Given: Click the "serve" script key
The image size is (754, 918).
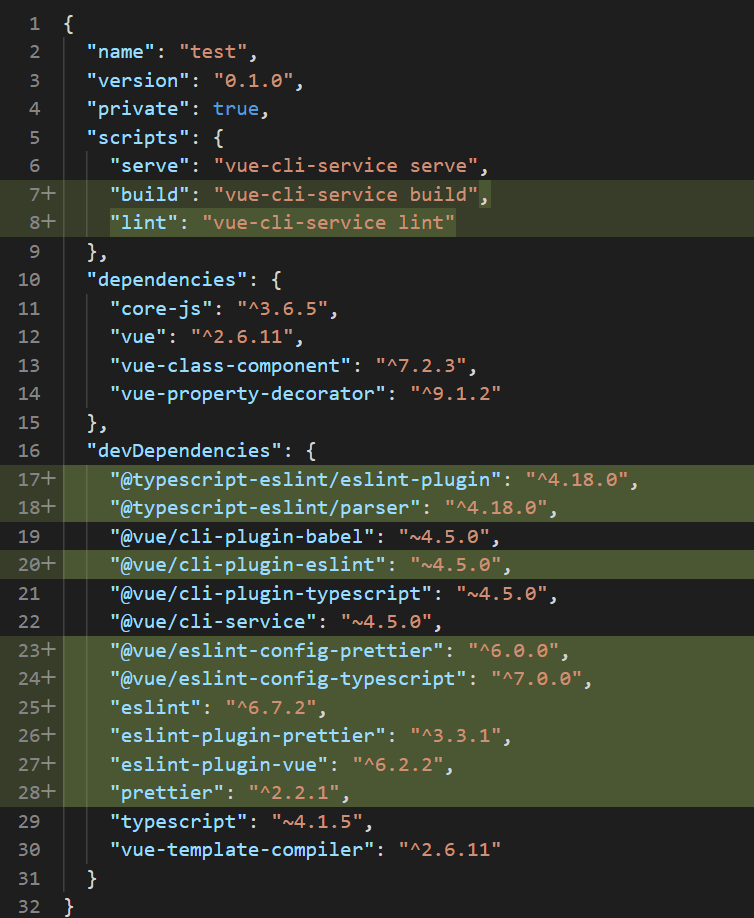Looking at the screenshot, I should pos(150,166).
